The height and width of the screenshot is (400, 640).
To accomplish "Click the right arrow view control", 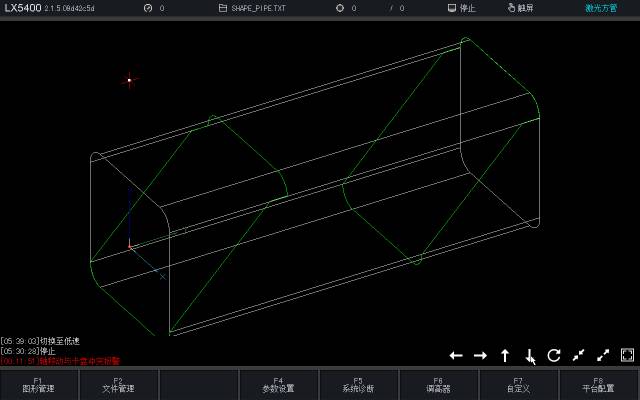I will click(480, 355).
